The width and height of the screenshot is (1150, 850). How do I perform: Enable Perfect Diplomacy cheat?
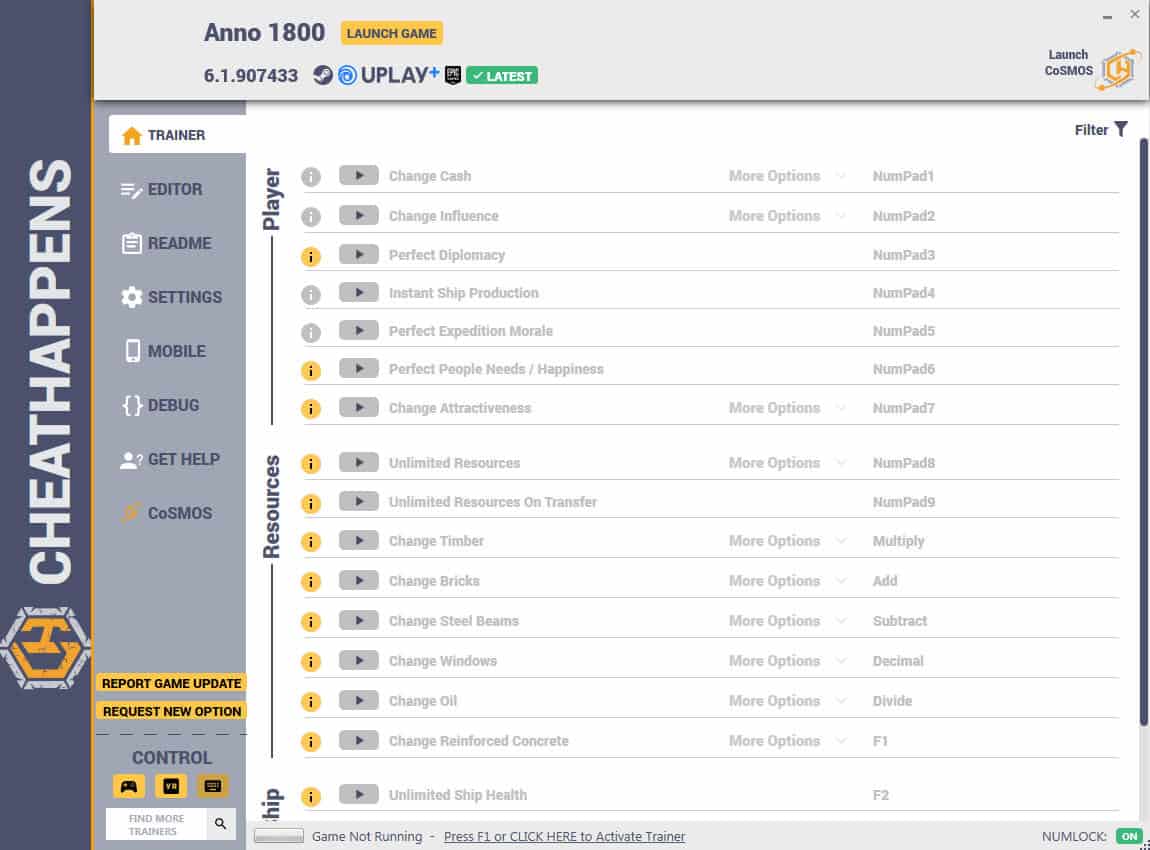coord(359,254)
